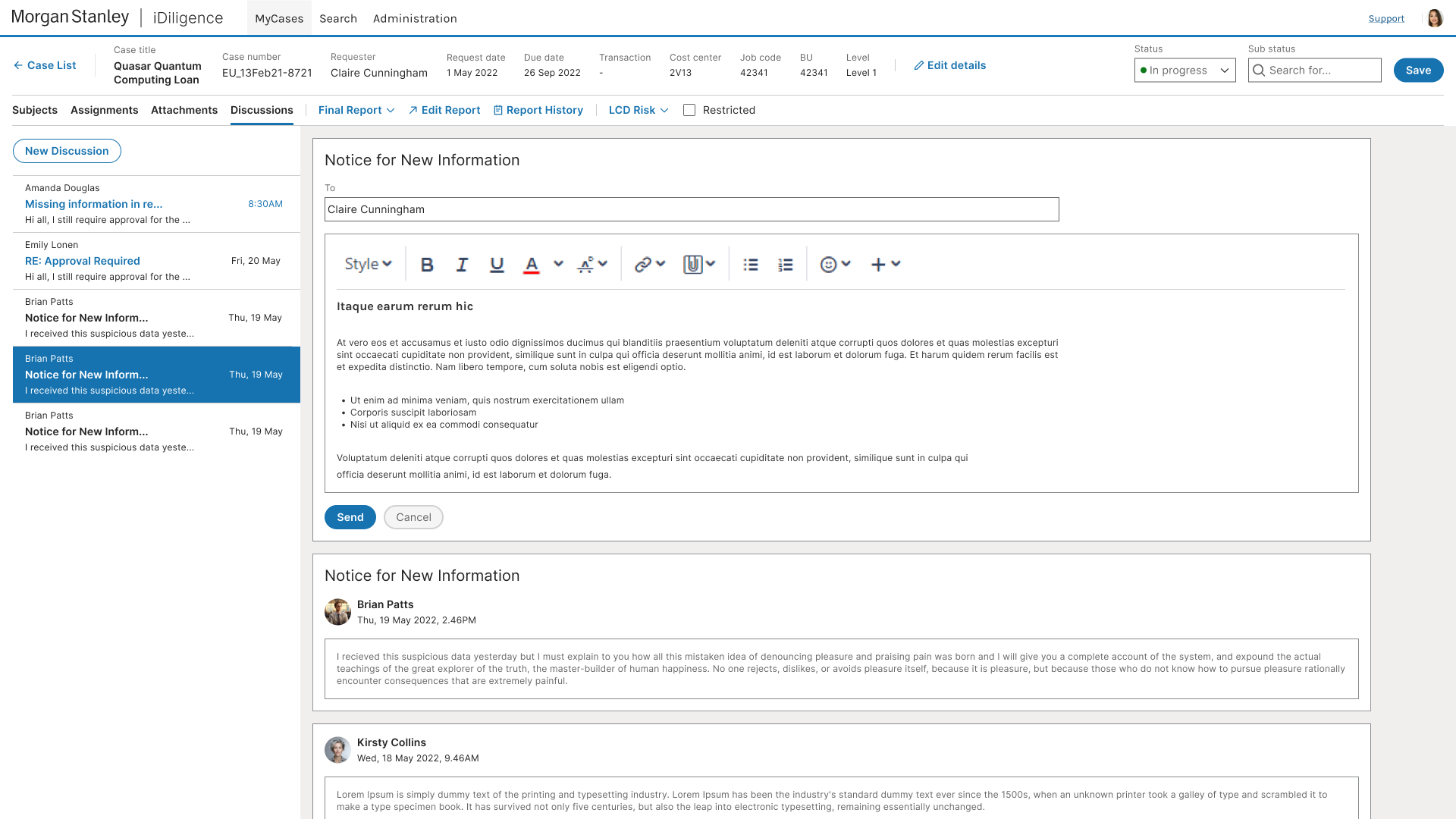Toggle the Restricted checkbox
Image resolution: width=1456 pixels, height=819 pixels.
(x=689, y=110)
